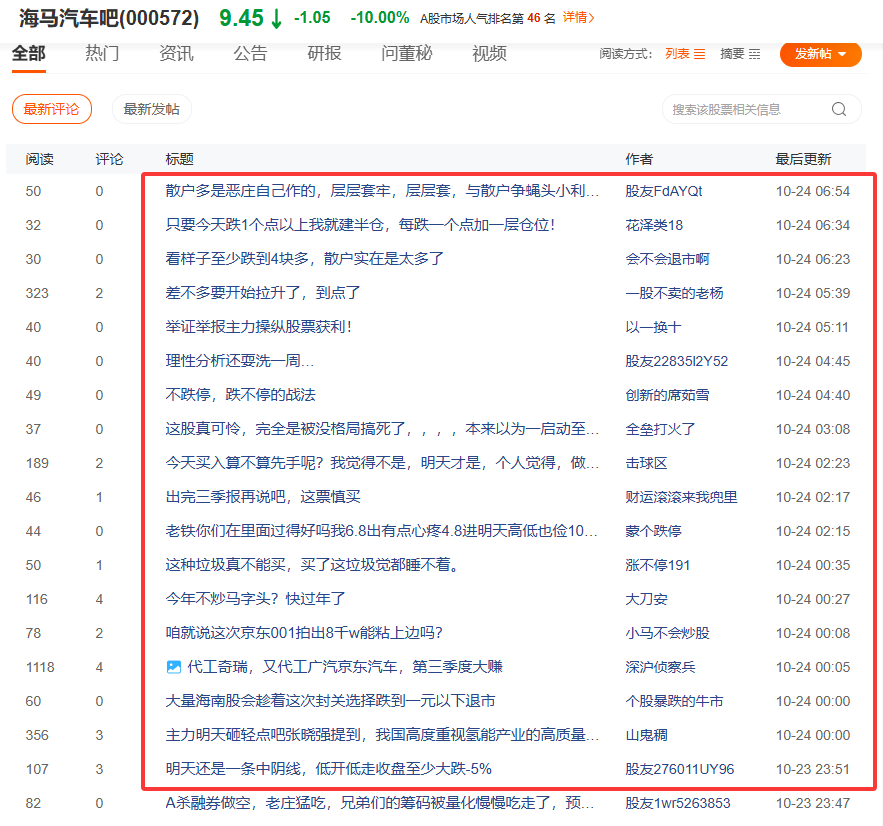The height and width of the screenshot is (826, 883).
Task: Click the image icon before 代工奇瑞 post
Action: click(x=173, y=667)
